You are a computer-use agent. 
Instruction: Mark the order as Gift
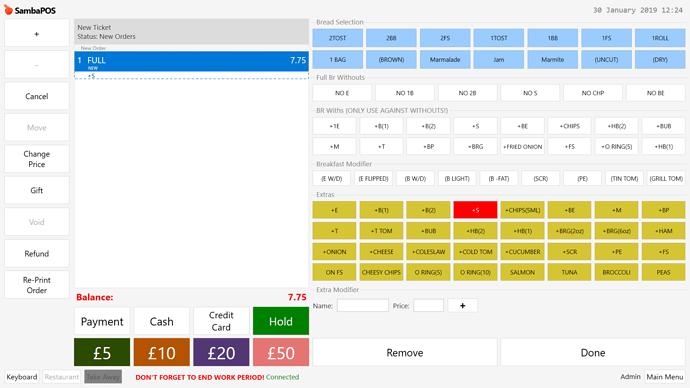click(x=37, y=190)
